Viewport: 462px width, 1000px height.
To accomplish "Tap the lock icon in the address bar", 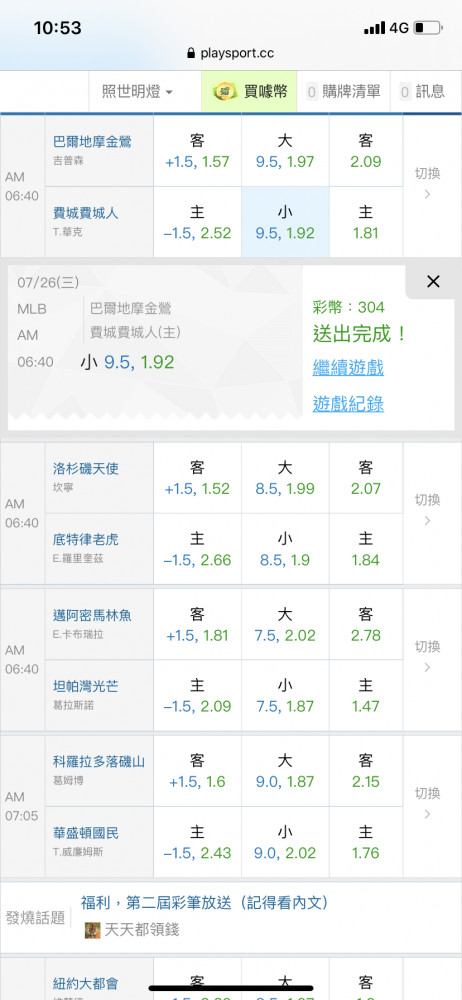I will pos(191,54).
